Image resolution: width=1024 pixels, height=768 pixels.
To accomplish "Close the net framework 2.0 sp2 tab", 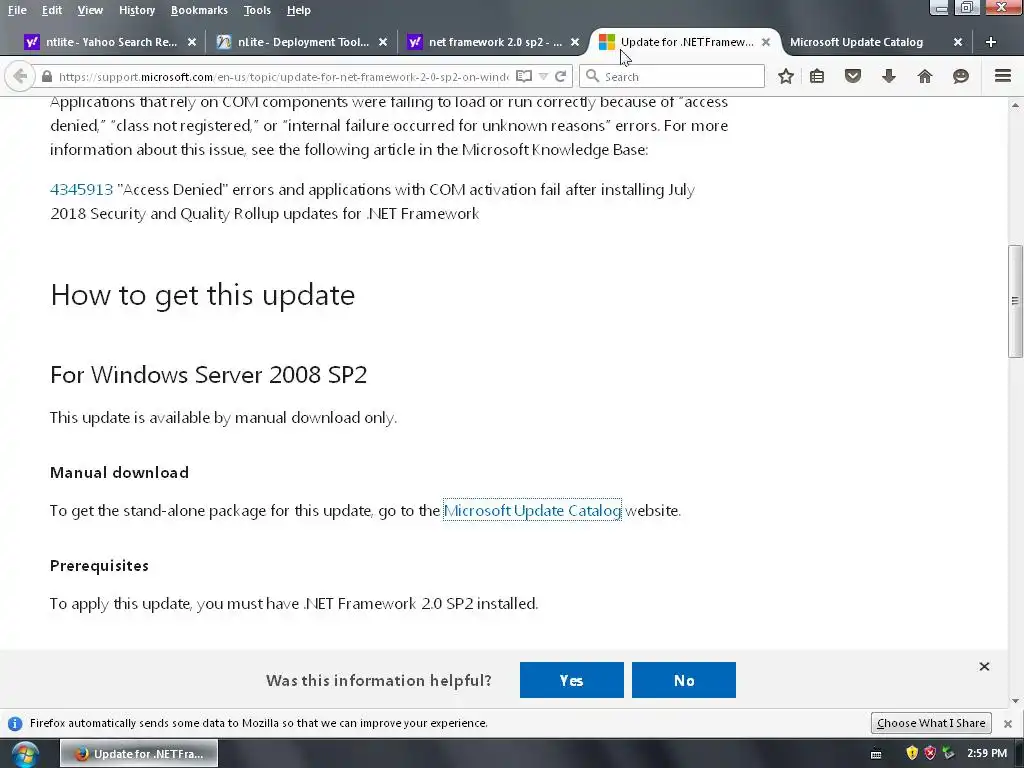I will tap(574, 42).
